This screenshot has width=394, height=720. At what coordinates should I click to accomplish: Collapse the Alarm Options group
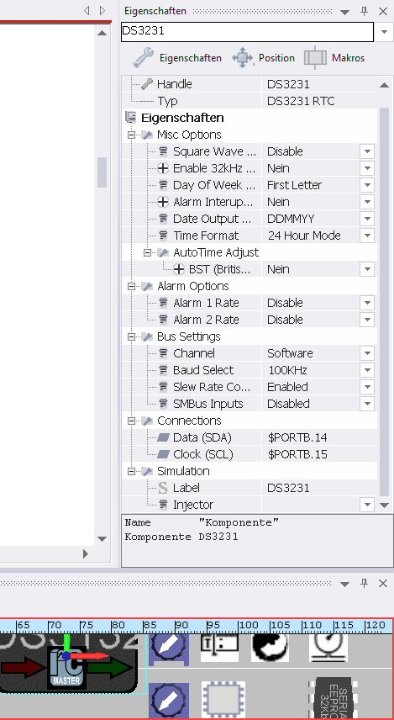(x=132, y=287)
